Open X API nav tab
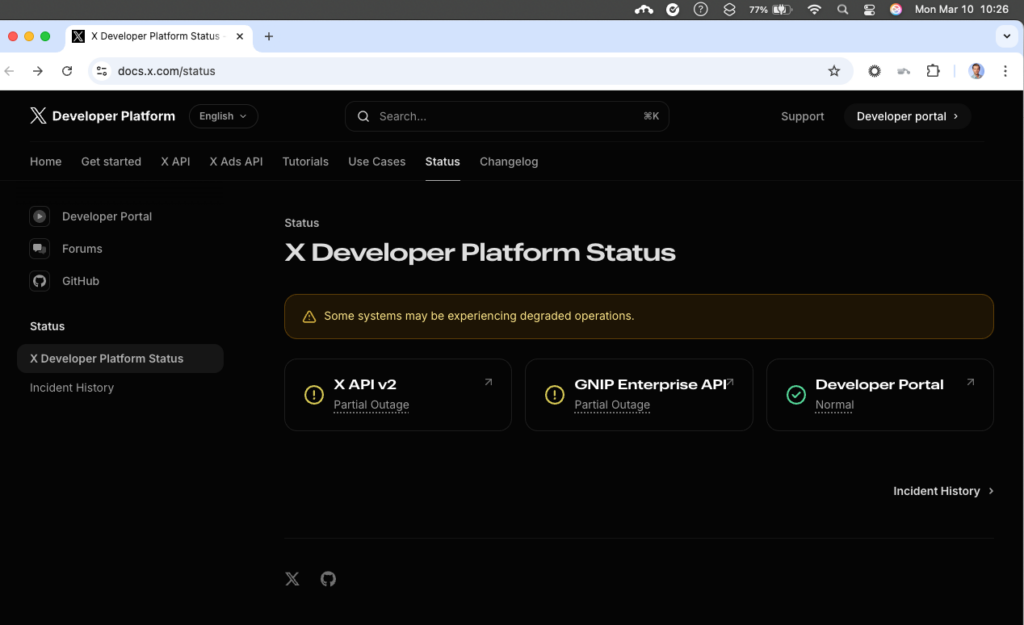 pyautogui.click(x=176, y=161)
